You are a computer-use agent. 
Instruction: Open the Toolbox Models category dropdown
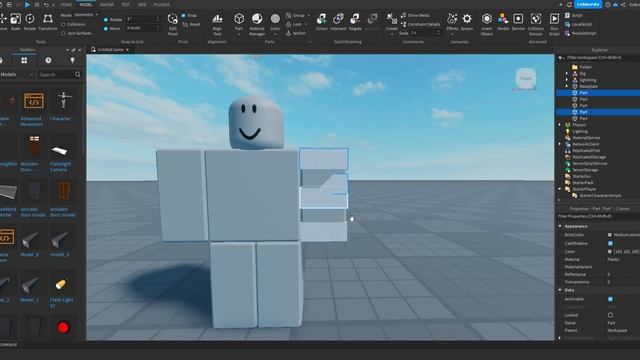(16, 75)
